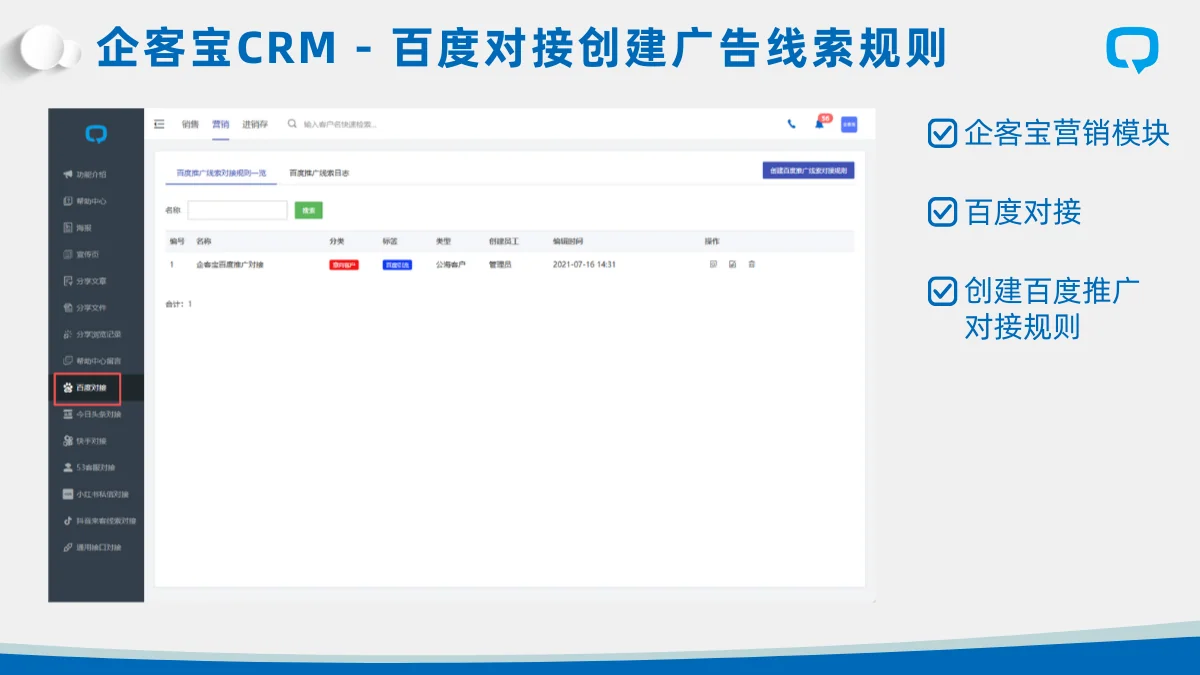1200x675 pixels.
Task: Click the CRM logo atop the sidebar
Action: pyautogui.click(x=96, y=133)
